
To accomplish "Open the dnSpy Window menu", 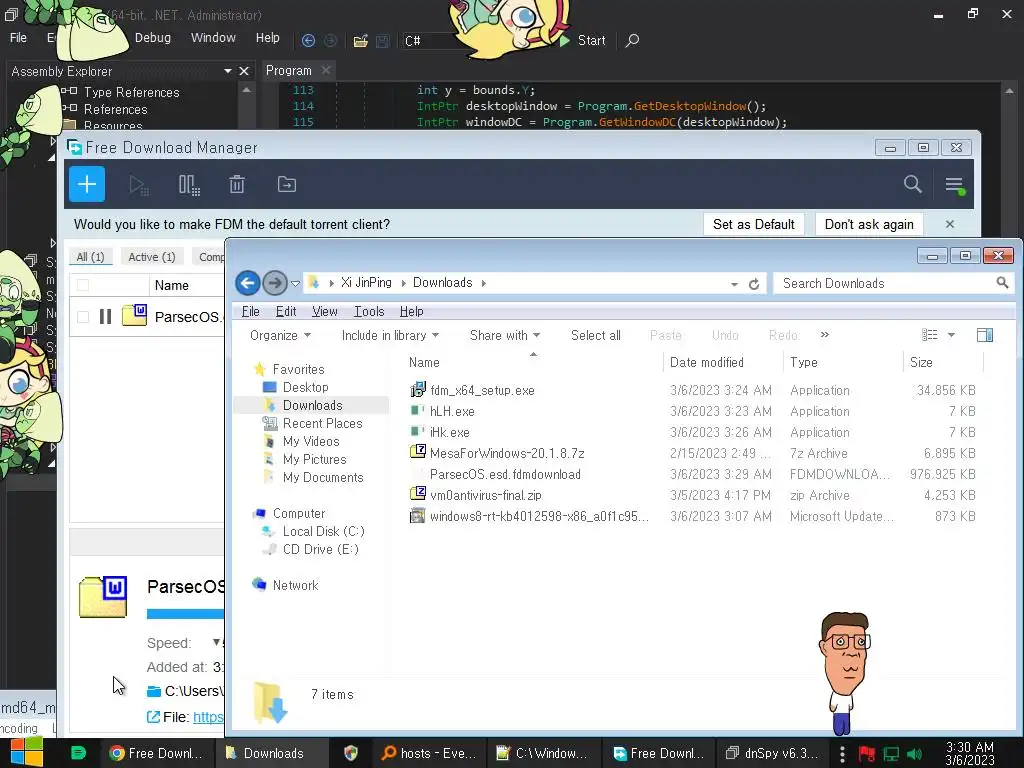I will 213,38.
